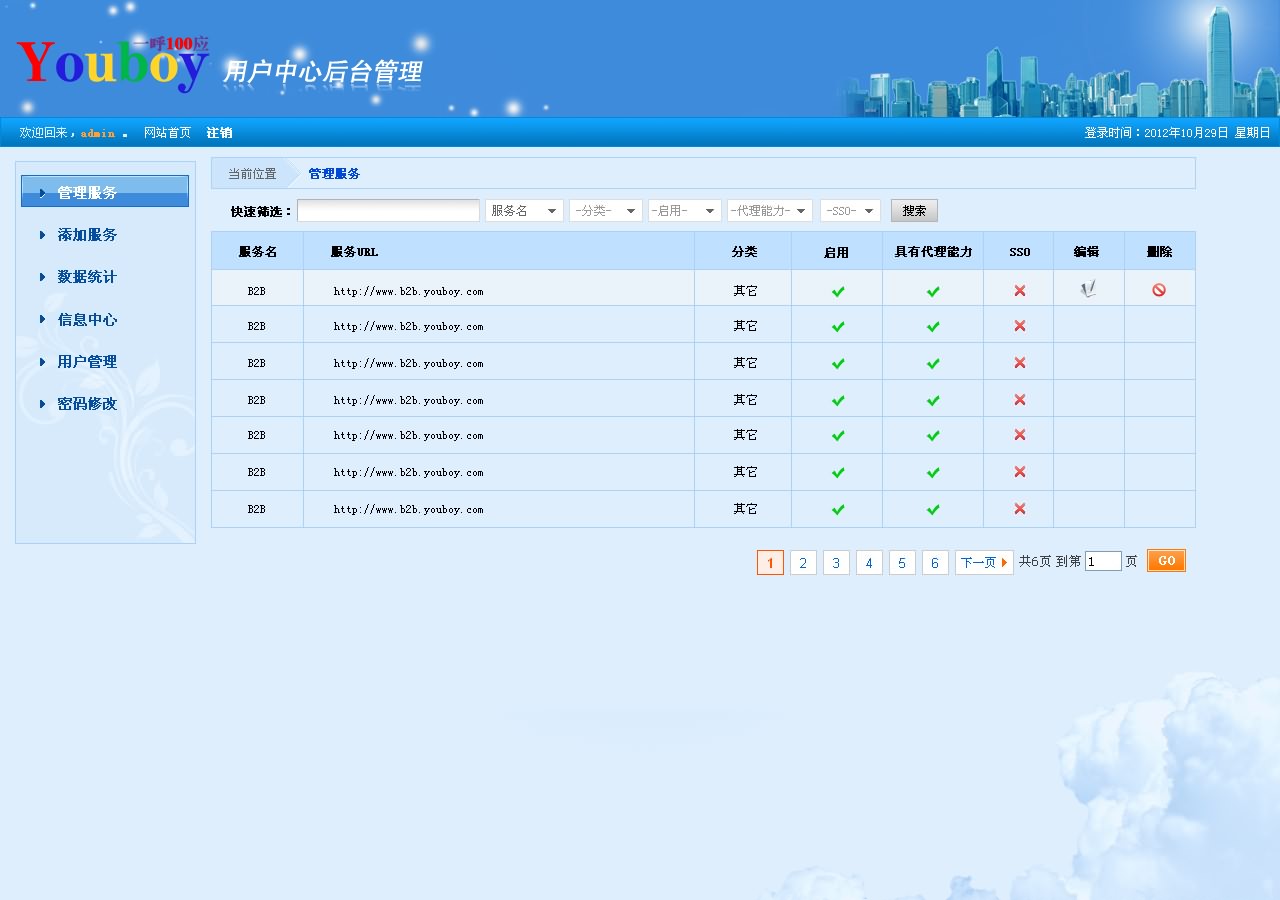Image resolution: width=1280 pixels, height=900 pixels.
Task: Click the Youboy logo
Action: (x=113, y=64)
